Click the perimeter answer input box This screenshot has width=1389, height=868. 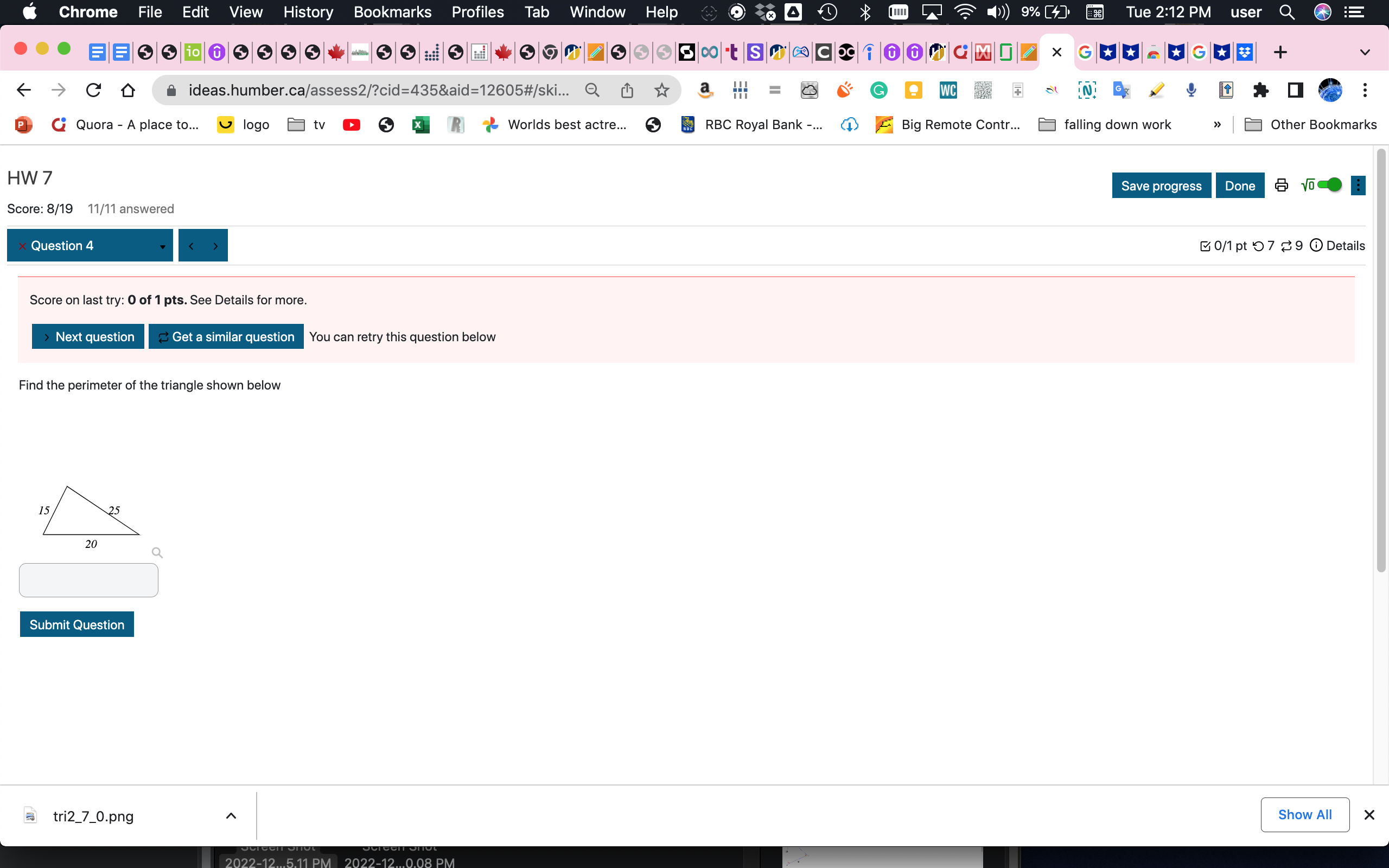tap(88, 580)
